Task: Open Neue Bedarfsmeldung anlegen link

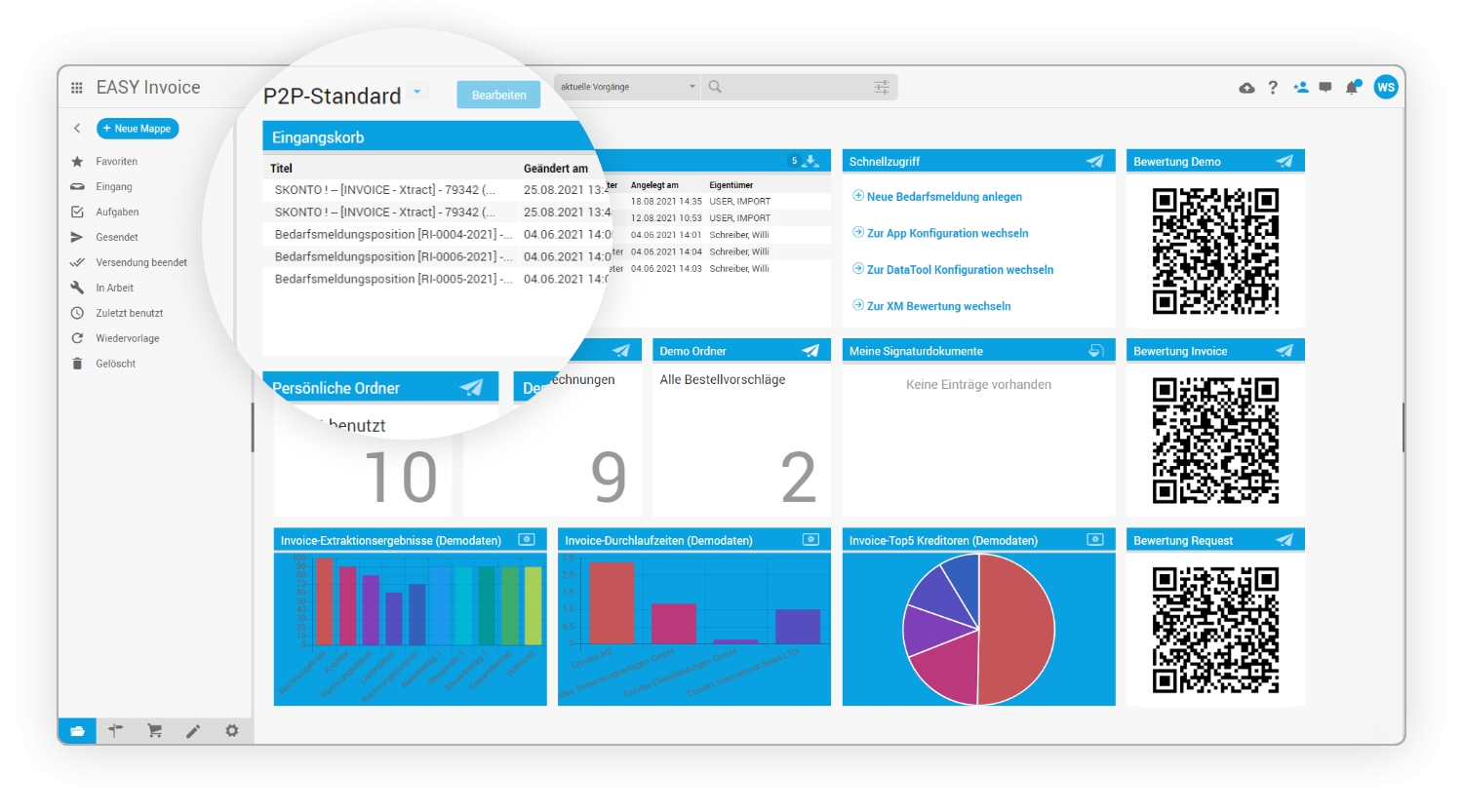Action: coord(944,197)
